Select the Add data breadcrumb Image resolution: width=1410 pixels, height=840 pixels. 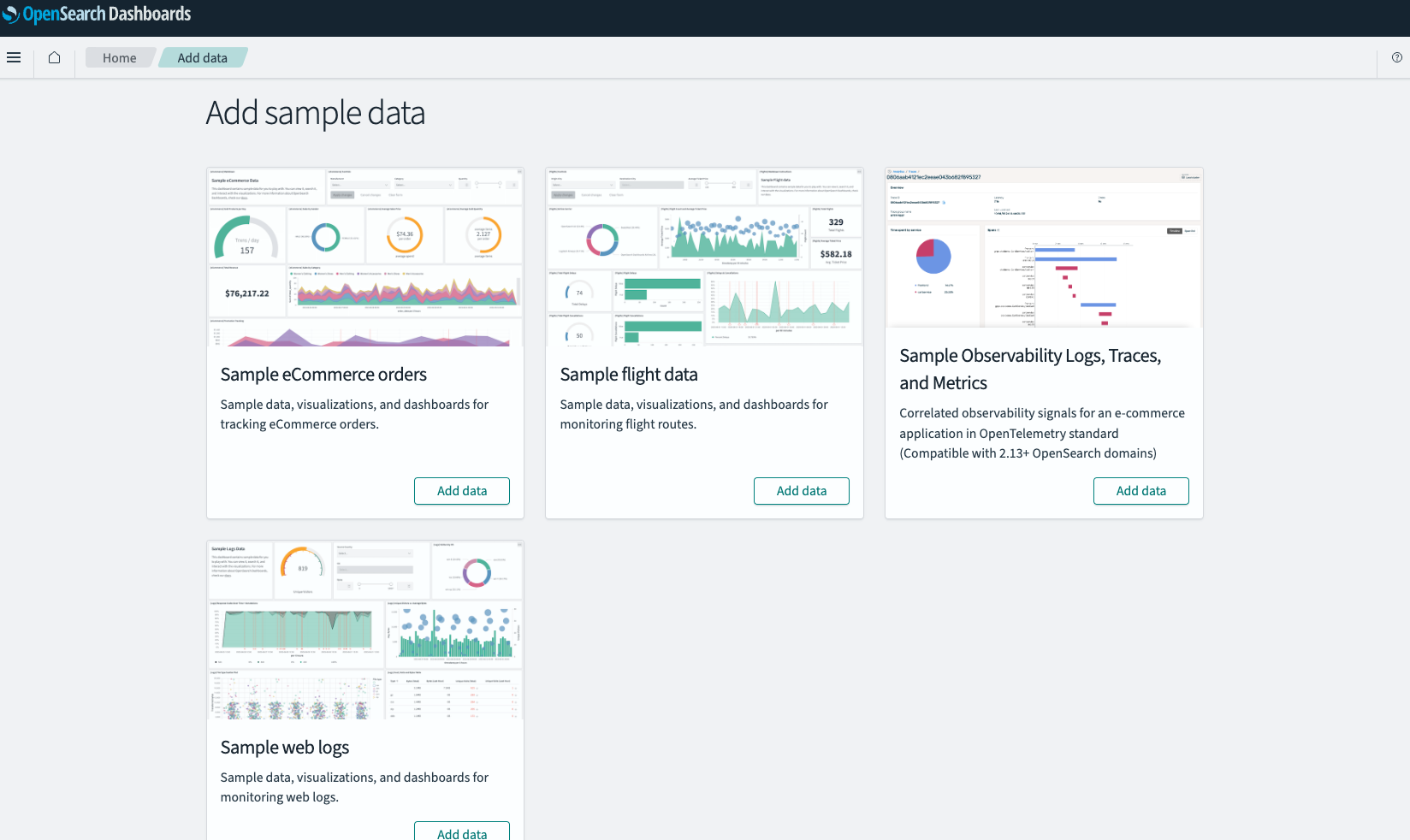coord(203,57)
